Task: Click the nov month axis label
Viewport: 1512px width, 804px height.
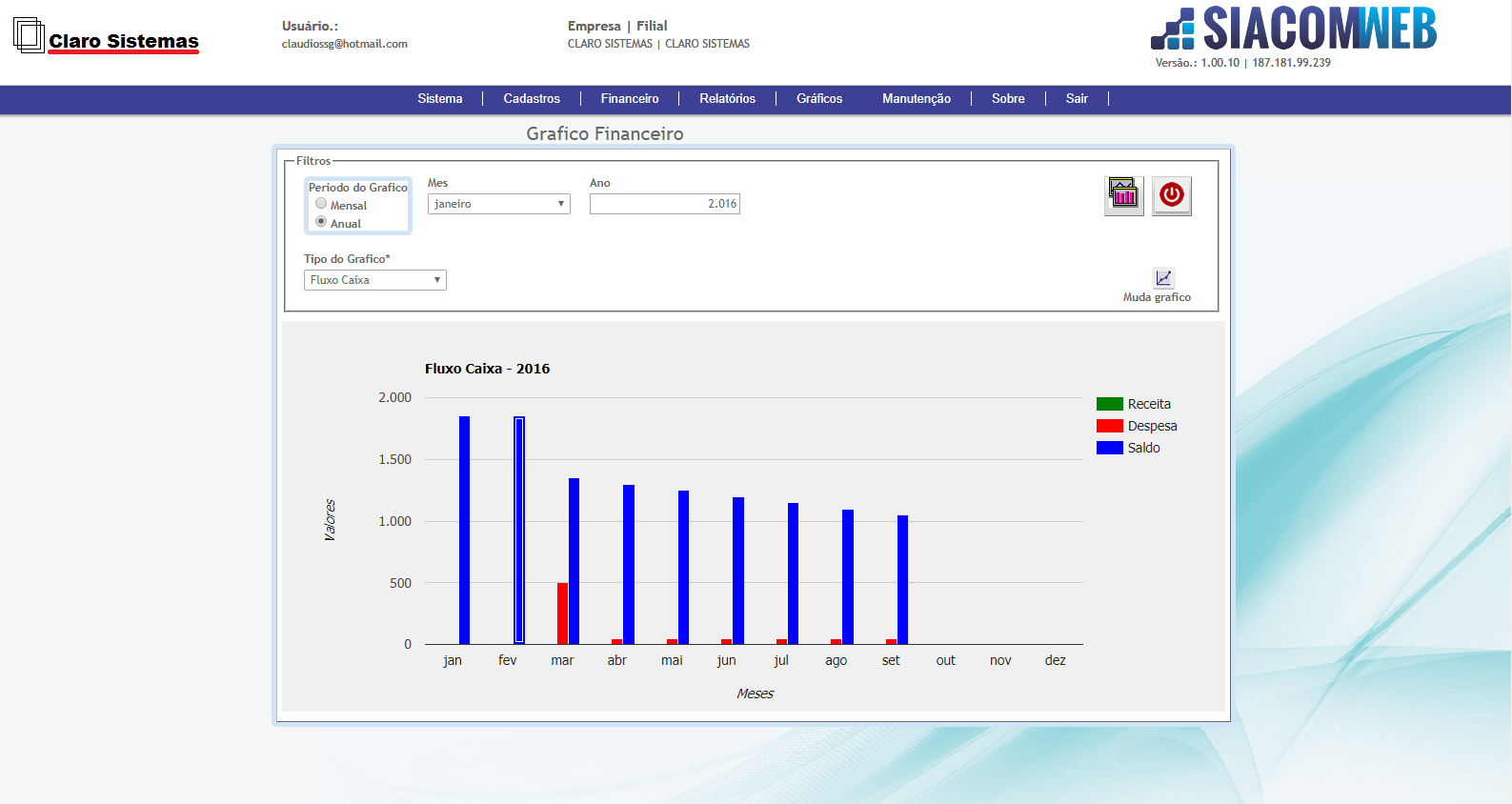Action: coord(1000,660)
